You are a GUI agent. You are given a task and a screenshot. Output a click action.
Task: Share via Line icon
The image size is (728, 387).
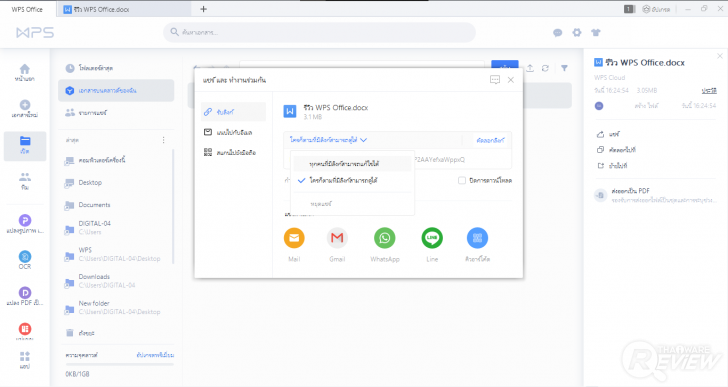coord(432,238)
